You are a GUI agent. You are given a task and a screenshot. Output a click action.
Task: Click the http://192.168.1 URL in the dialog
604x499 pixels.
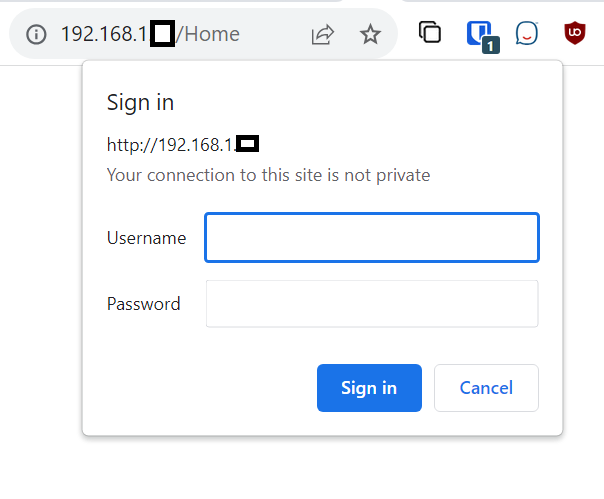tap(171, 145)
